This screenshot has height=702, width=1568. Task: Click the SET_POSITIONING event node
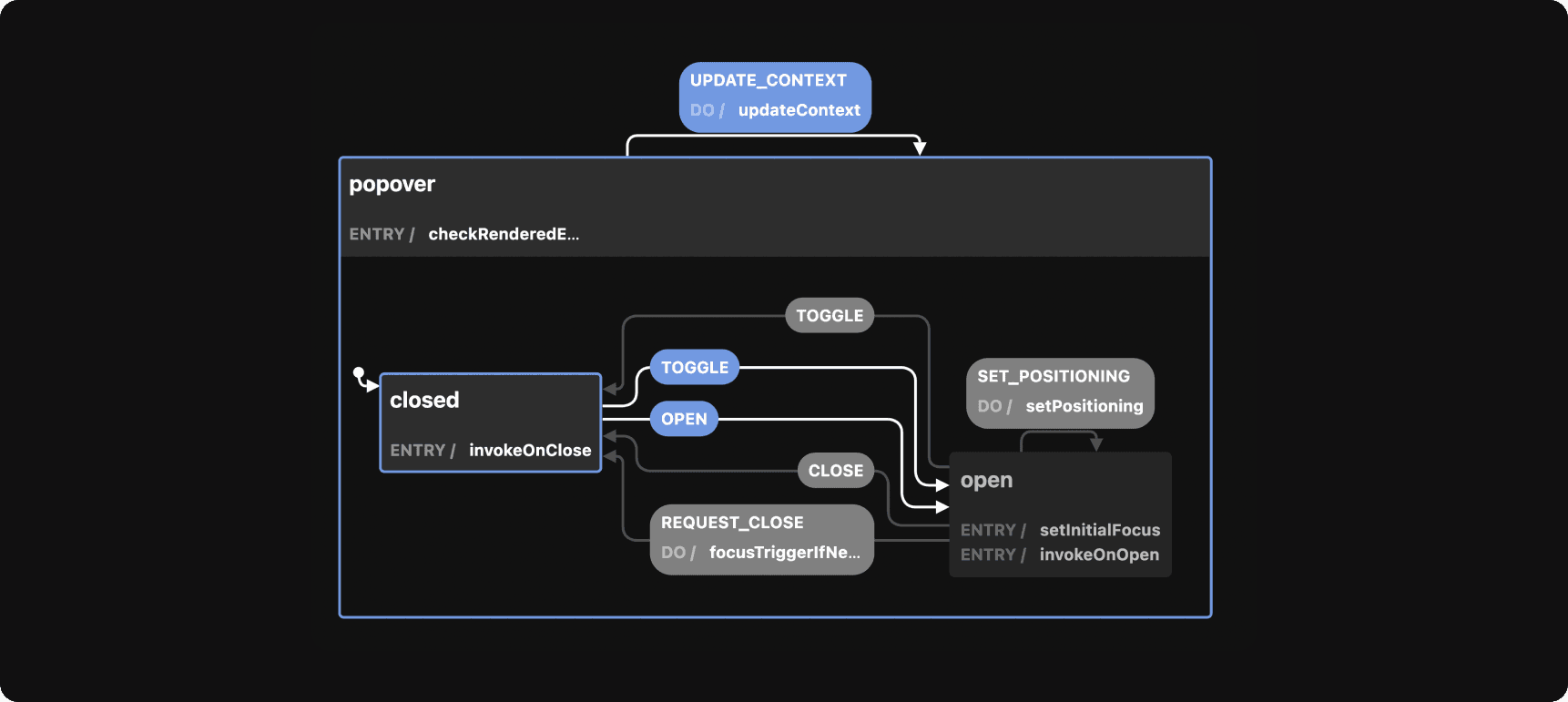[x=1060, y=393]
